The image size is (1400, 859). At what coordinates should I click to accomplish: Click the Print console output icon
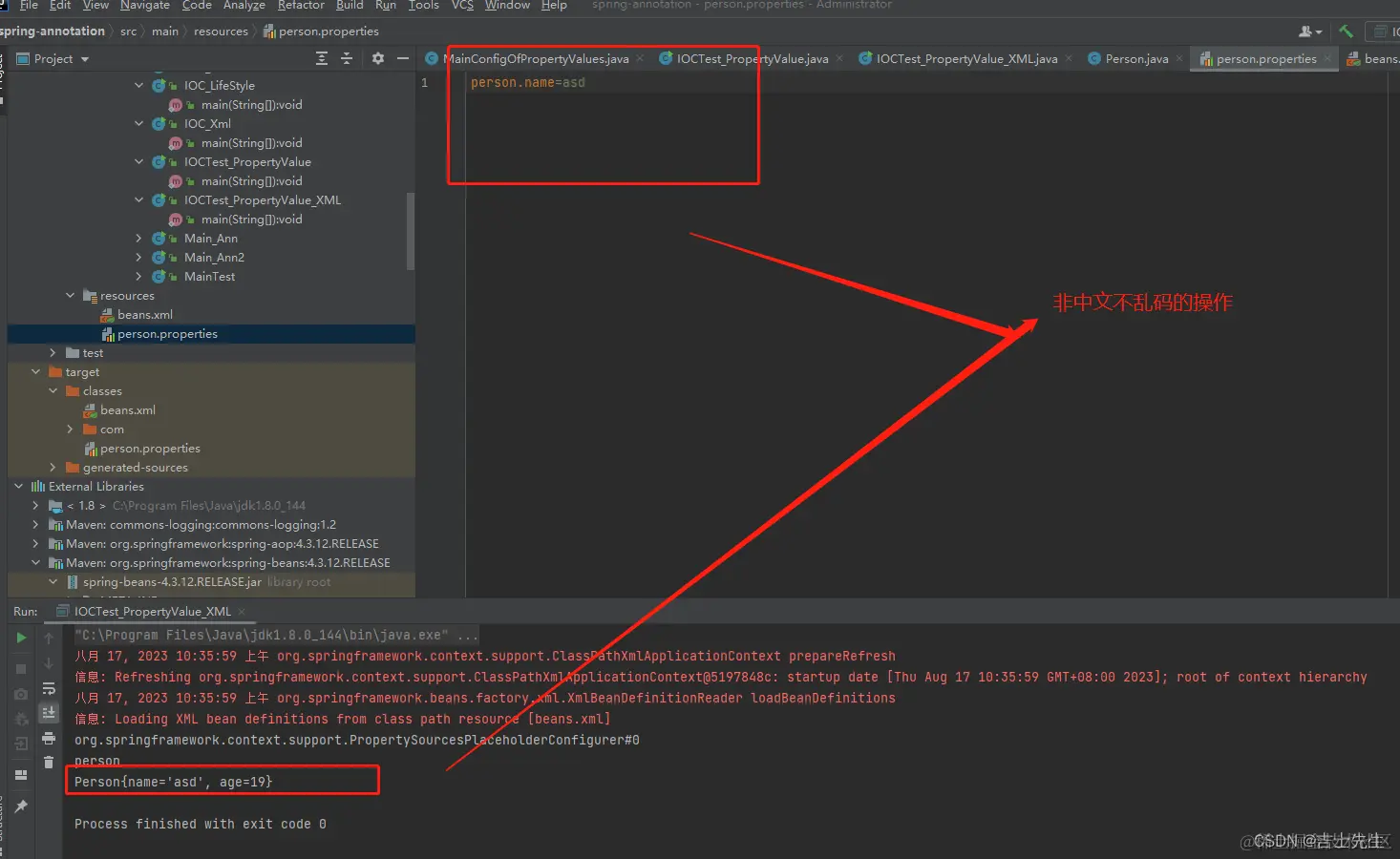click(49, 738)
